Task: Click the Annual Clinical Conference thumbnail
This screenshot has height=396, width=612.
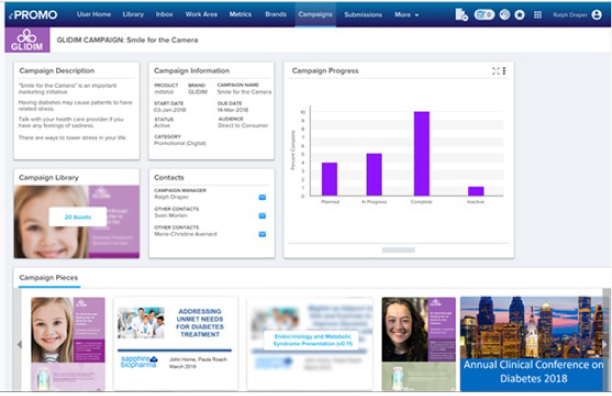Action: pos(533,344)
